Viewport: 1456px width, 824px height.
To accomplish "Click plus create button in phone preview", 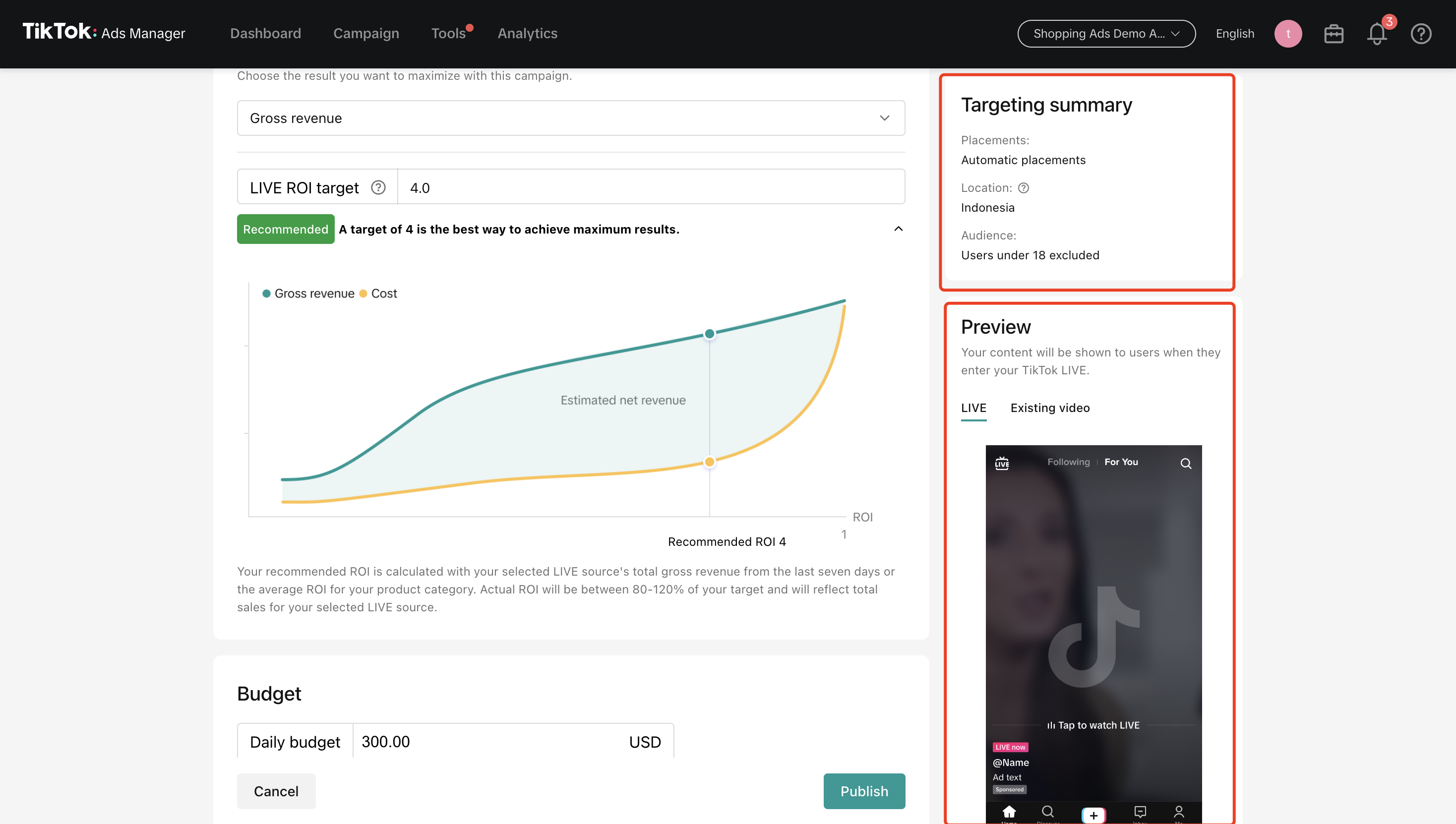I will pyautogui.click(x=1093, y=815).
